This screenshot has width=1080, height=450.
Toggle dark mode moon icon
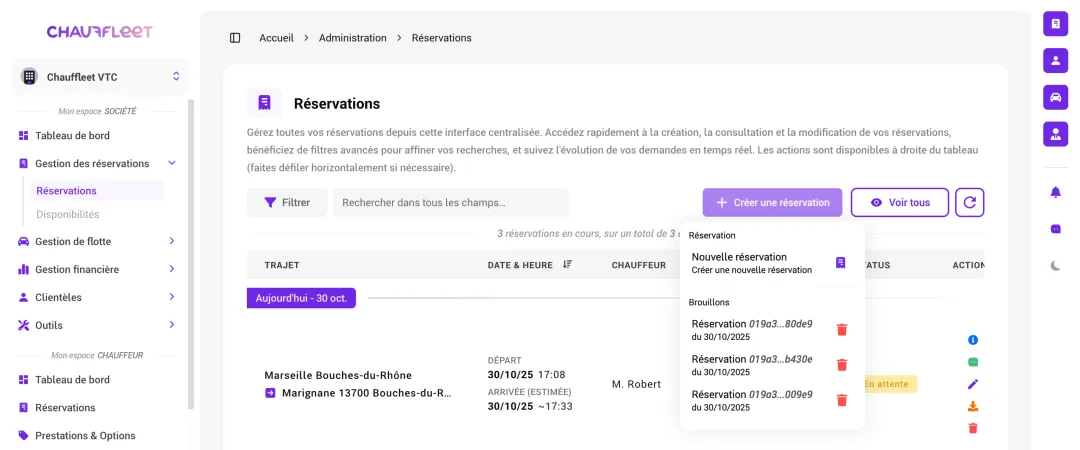pyautogui.click(x=1055, y=266)
